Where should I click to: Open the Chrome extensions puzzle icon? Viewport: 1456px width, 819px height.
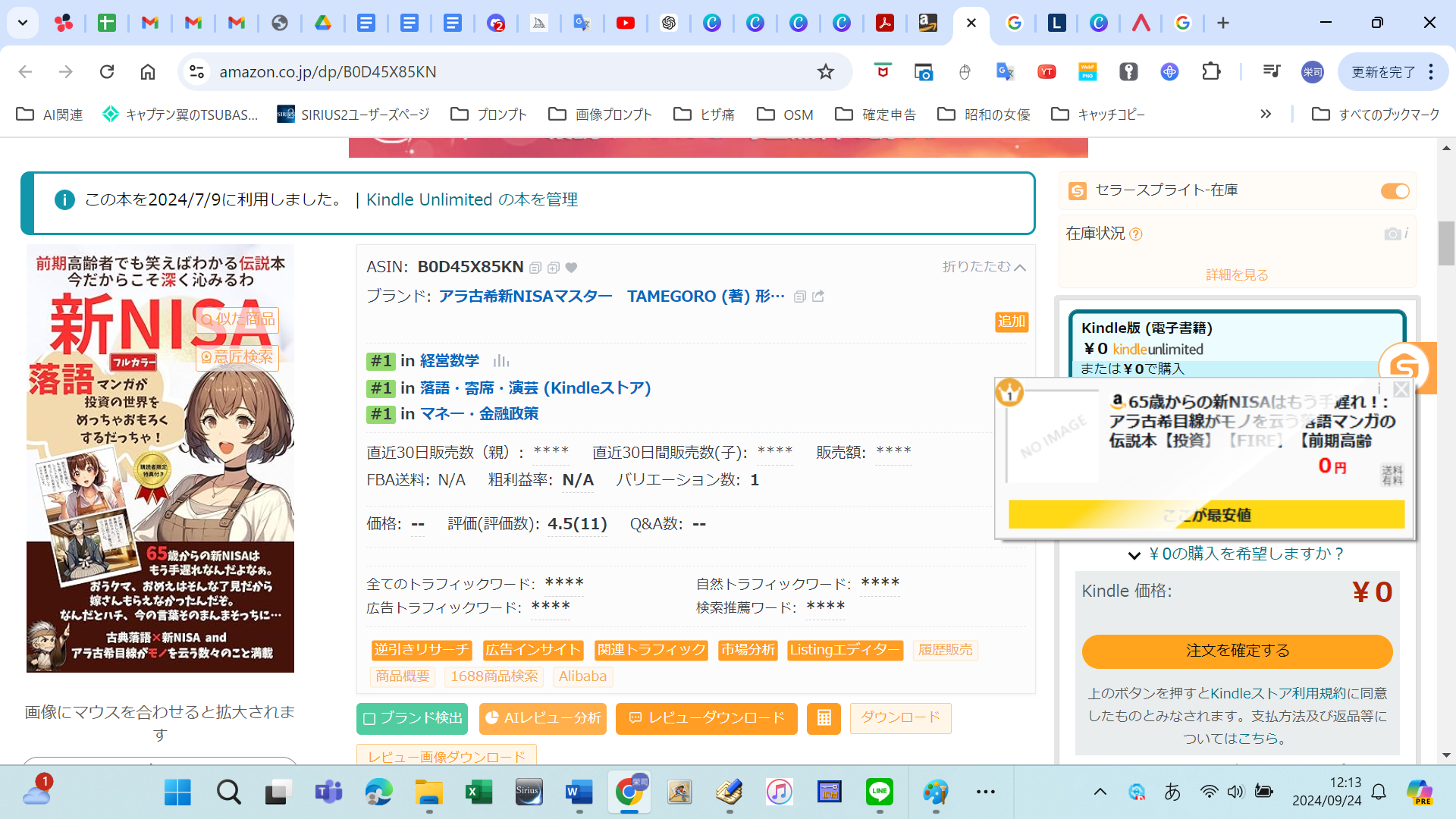[1211, 71]
